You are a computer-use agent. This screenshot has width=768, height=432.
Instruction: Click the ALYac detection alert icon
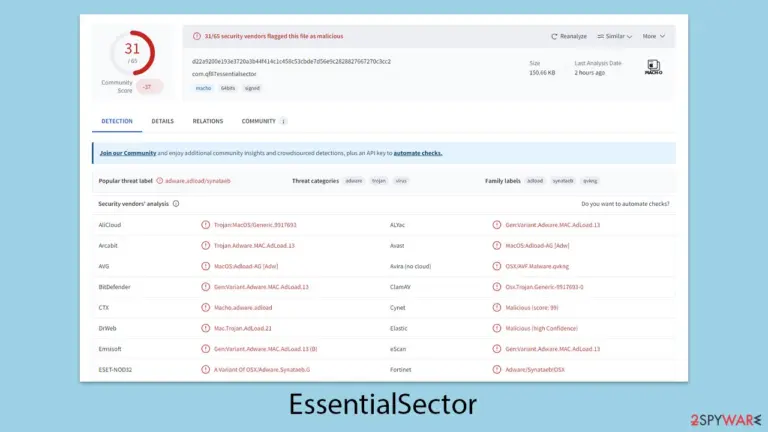click(497, 225)
